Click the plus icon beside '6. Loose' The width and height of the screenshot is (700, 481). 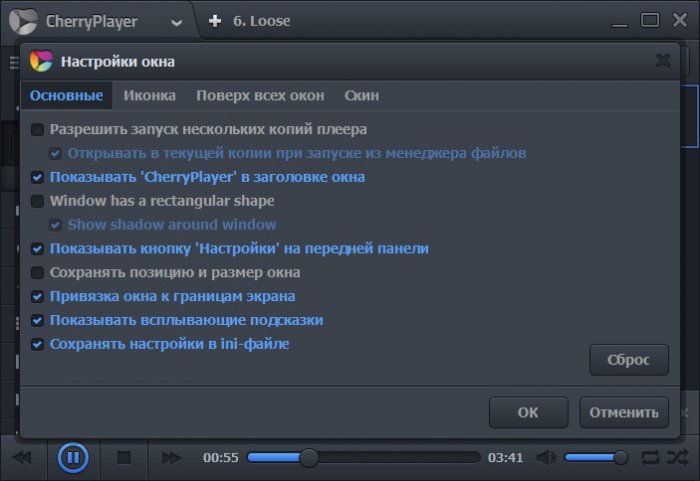[x=215, y=21]
